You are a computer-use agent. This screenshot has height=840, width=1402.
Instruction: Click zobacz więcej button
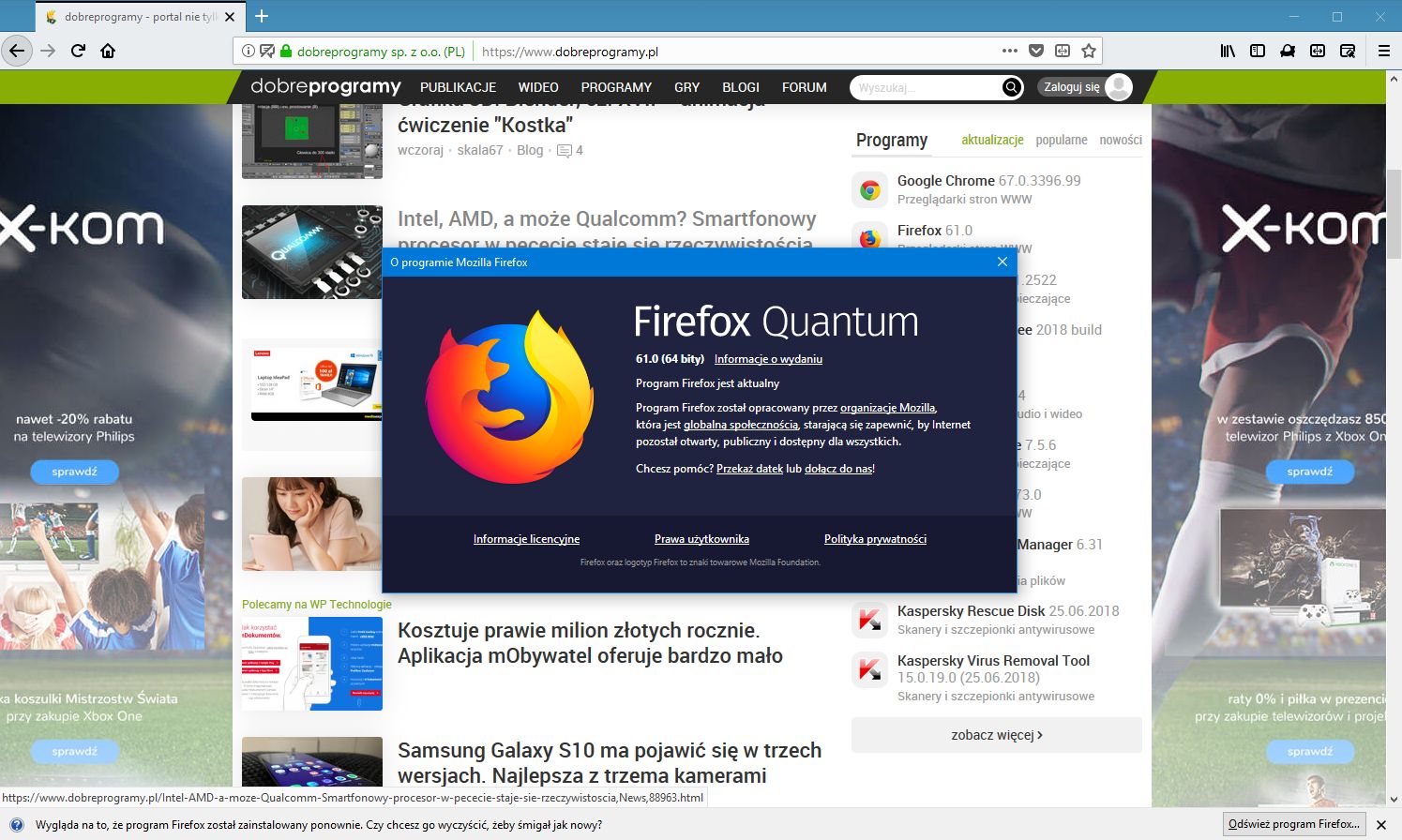tap(997, 735)
